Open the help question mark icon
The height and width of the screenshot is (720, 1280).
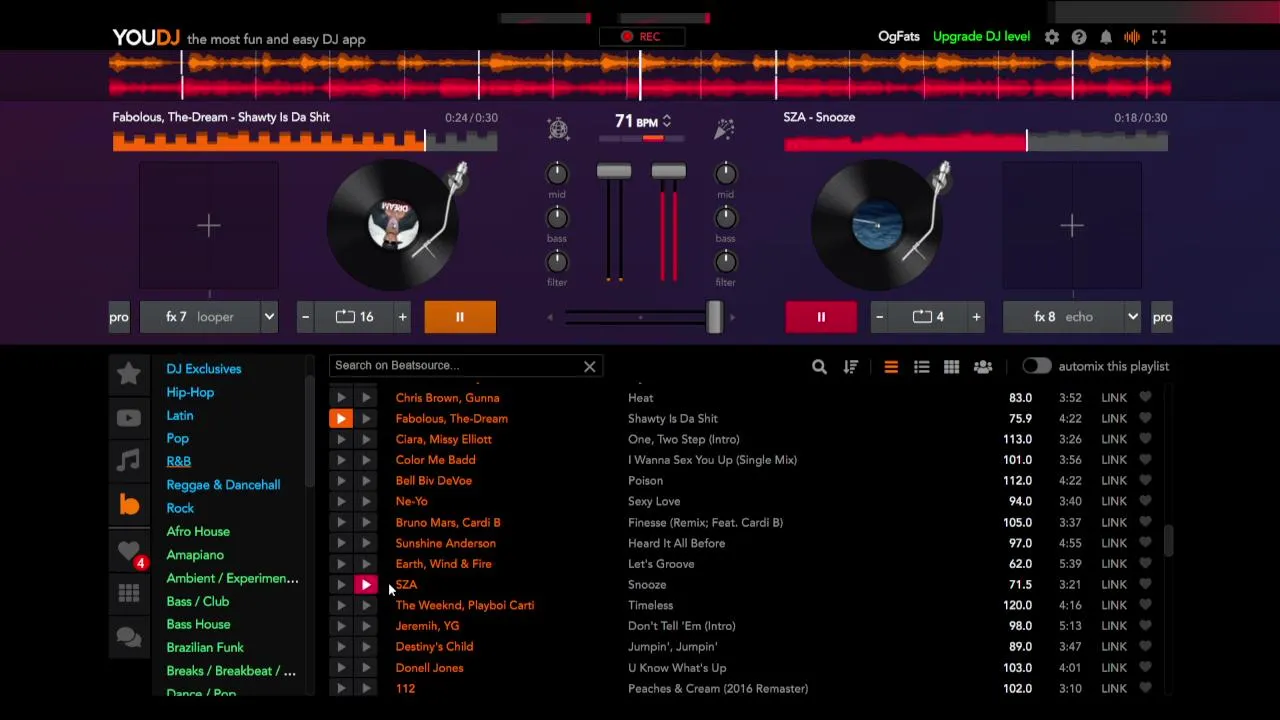[x=1079, y=37]
